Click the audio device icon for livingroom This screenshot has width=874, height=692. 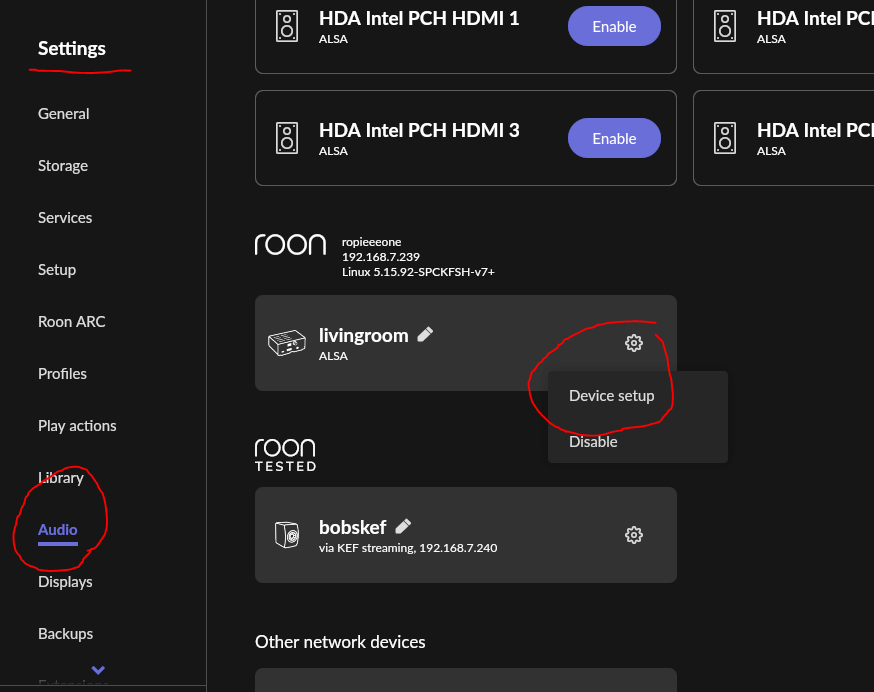287,343
